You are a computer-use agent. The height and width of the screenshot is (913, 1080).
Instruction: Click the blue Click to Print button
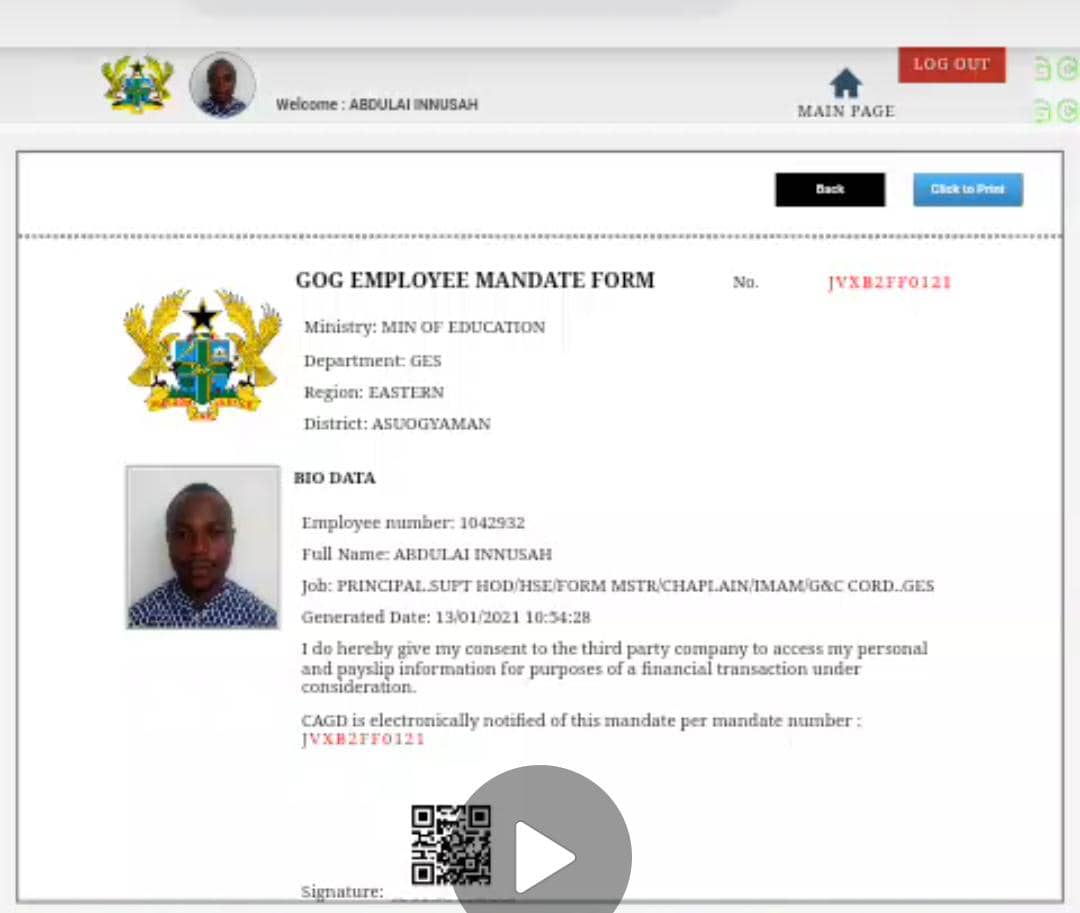[x=968, y=189]
